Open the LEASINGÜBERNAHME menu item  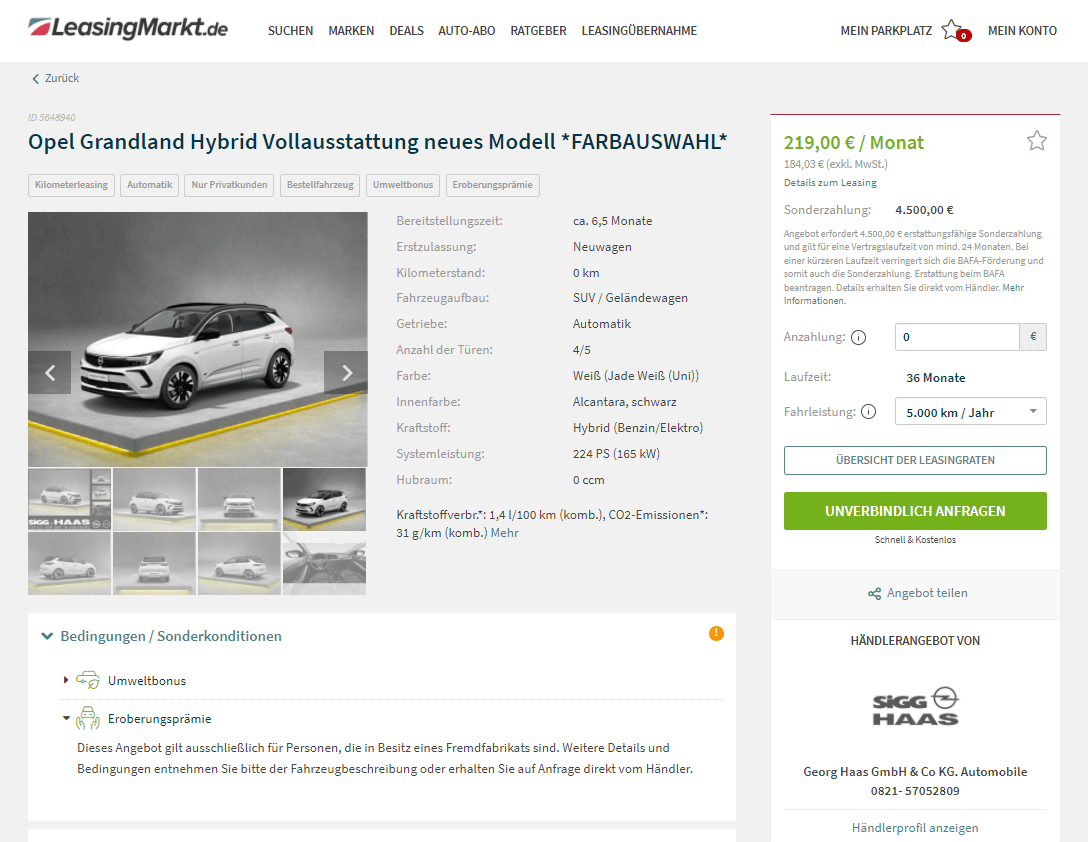[639, 31]
